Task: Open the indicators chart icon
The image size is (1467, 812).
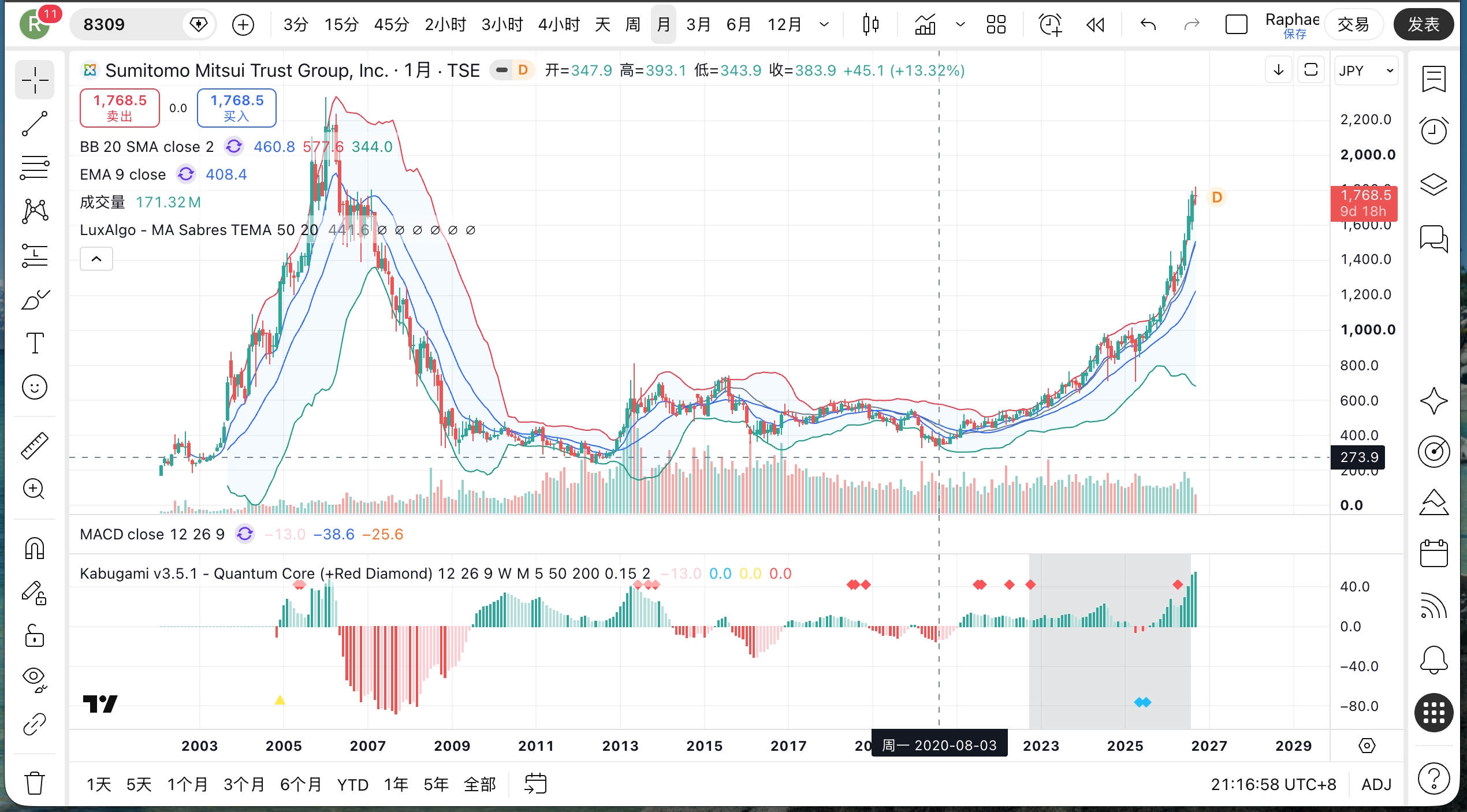Action: 925,25
